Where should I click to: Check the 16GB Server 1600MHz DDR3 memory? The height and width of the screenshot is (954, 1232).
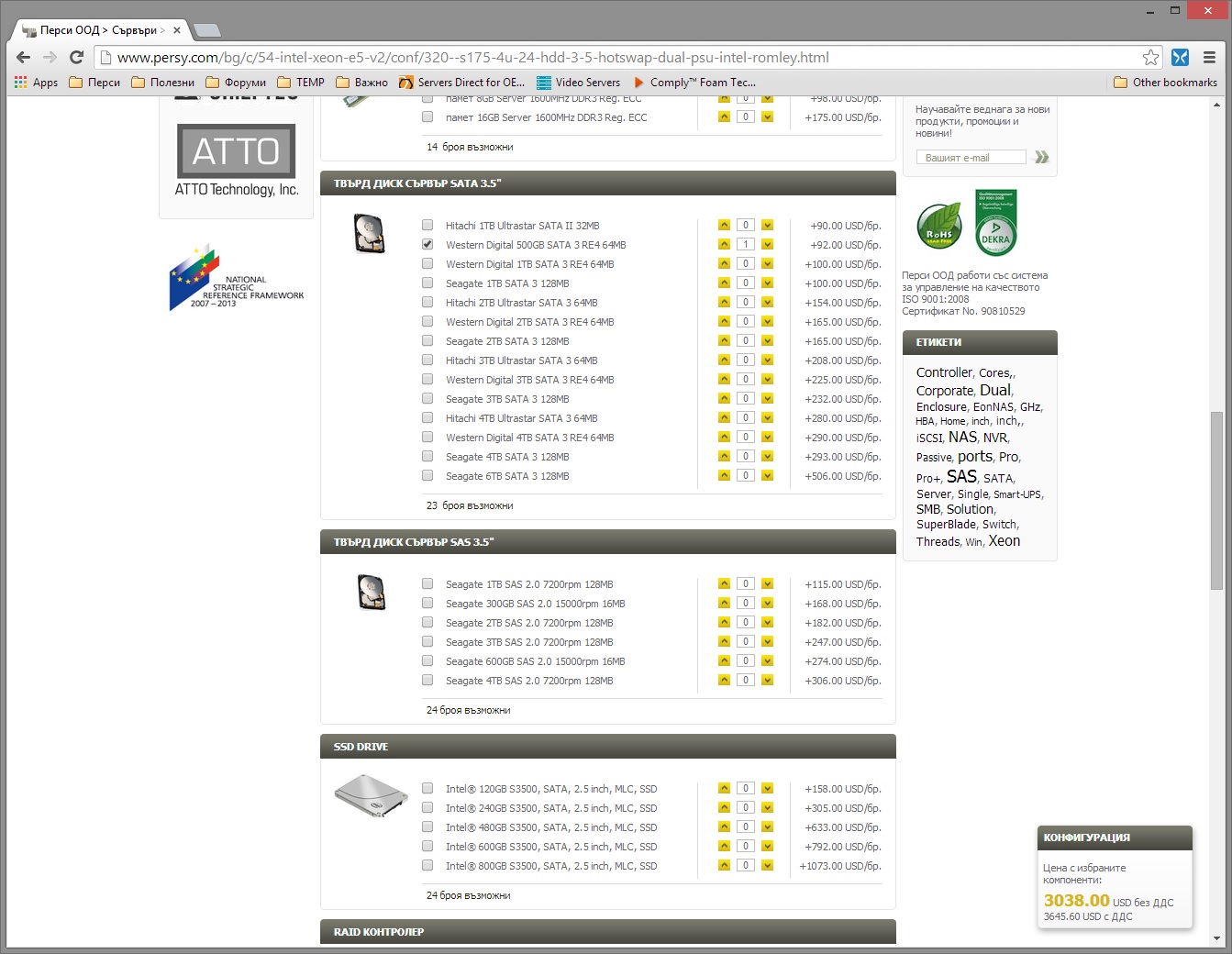click(427, 116)
